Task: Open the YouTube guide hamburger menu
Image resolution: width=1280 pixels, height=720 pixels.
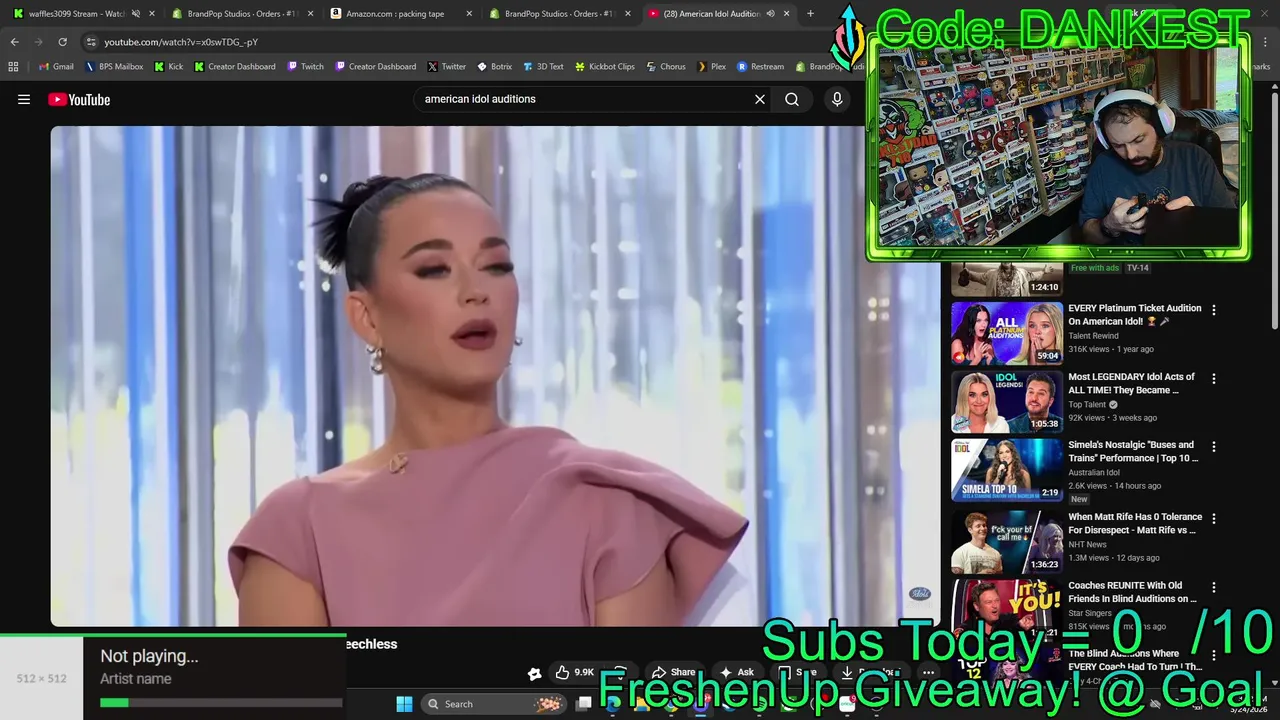Action: click(24, 99)
